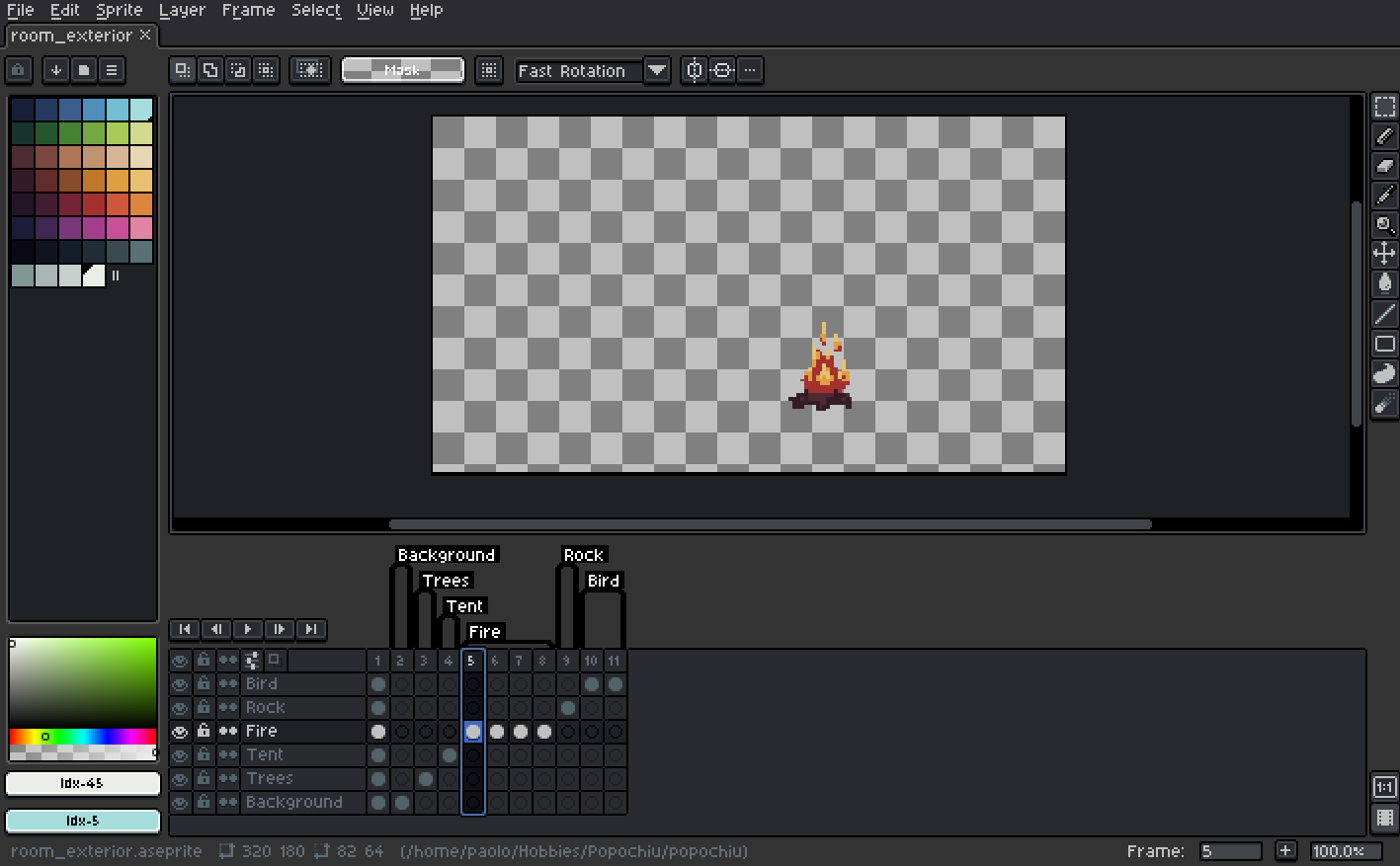Image resolution: width=1400 pixels, height=866 pixels.
Task: Play the animation
Action: [x=248, y=629]
